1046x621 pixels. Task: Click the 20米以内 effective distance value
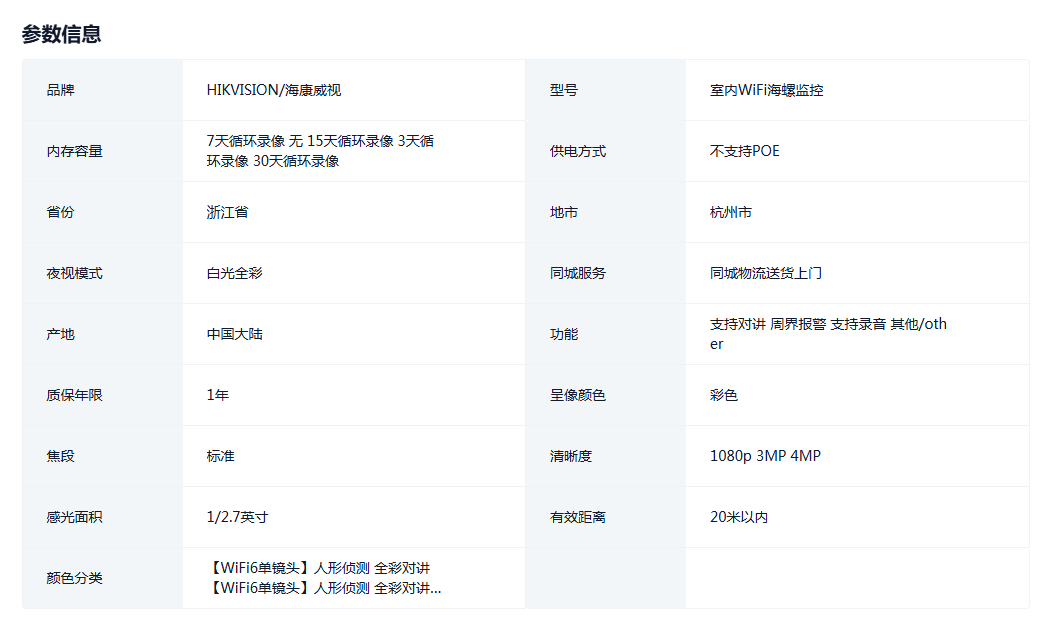(x=738, y=517)
